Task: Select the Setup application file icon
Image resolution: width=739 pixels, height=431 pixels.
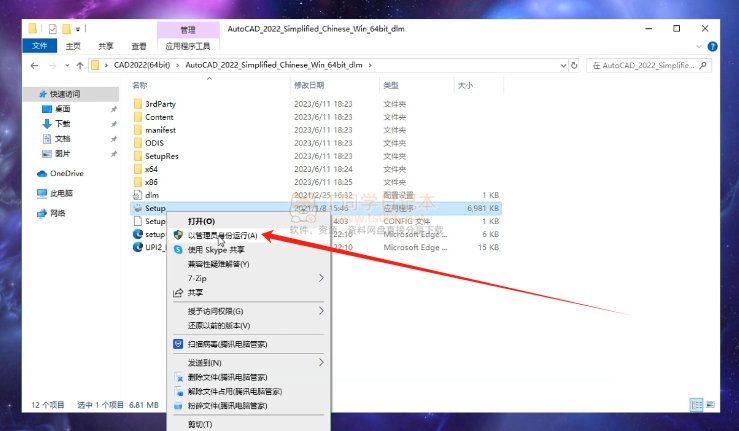Action: [x=138, y=208]
